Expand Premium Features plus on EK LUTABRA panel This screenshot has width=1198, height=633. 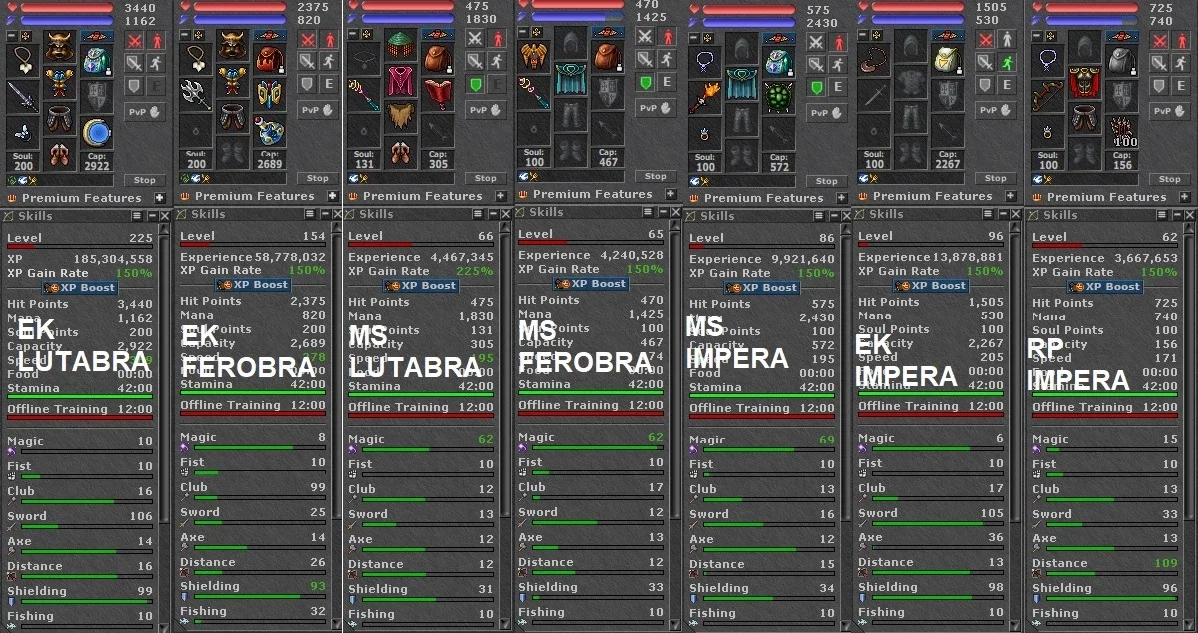pos(160,198)
